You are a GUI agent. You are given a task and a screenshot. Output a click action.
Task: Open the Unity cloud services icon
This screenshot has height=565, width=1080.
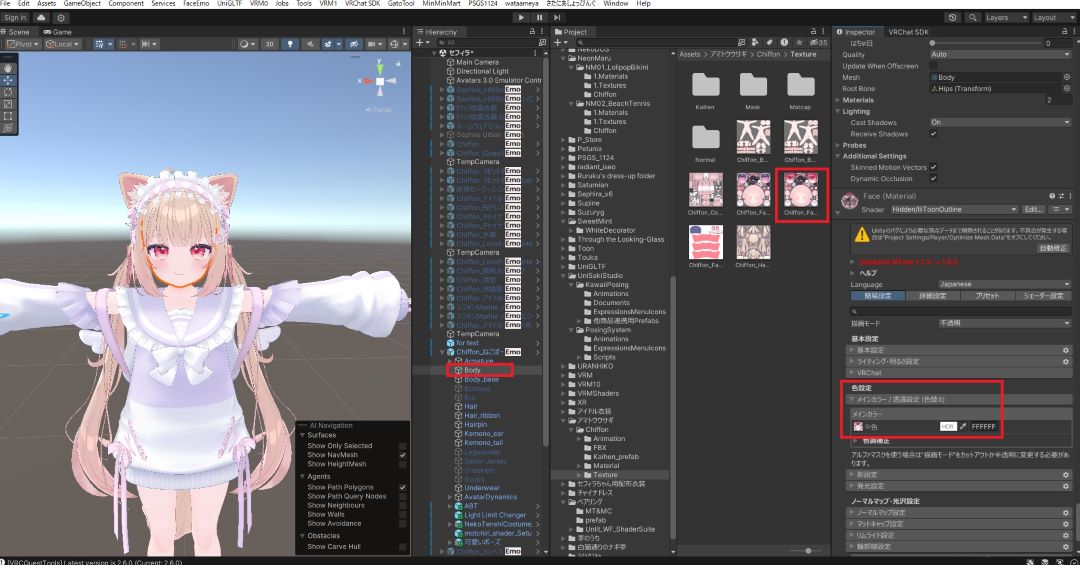tap(41, 18)
